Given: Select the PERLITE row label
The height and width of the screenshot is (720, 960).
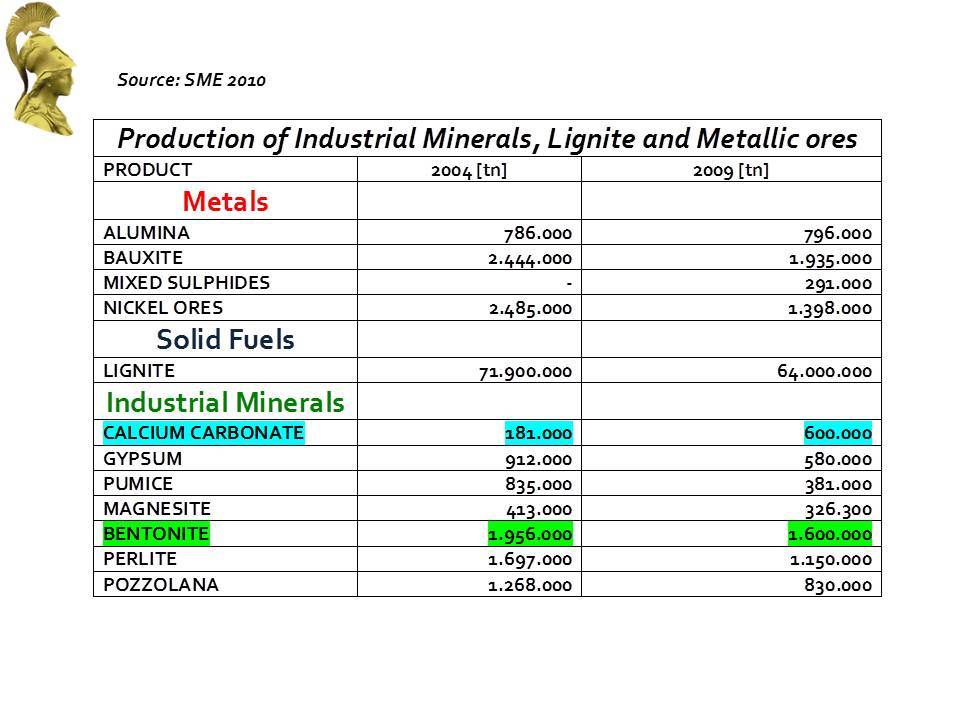Looking at the screenshot, I should (140, 560).
